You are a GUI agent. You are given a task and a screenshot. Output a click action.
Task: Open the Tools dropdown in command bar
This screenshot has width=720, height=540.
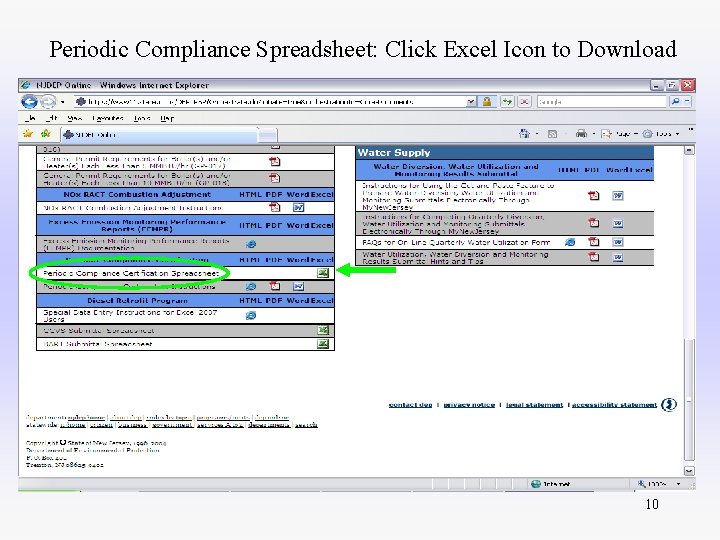click(661, 134)
